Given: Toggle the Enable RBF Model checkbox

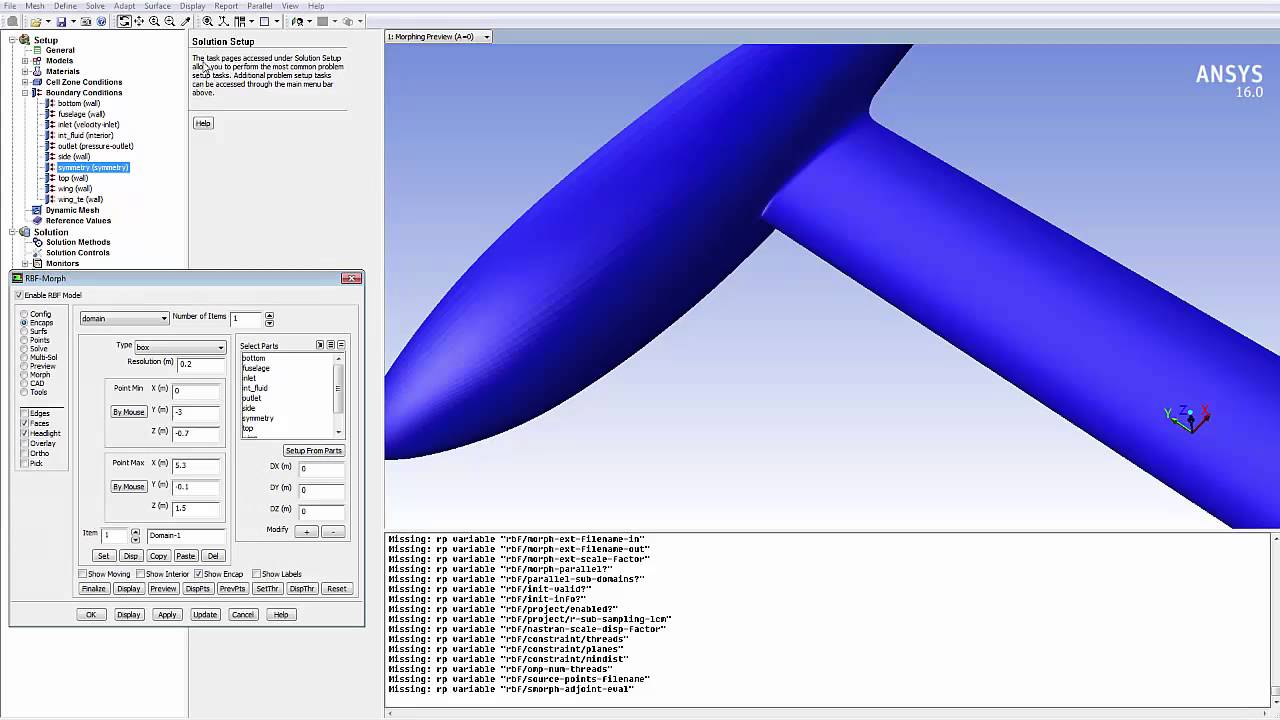Looking at the screenshot, I should coord(19,295).
